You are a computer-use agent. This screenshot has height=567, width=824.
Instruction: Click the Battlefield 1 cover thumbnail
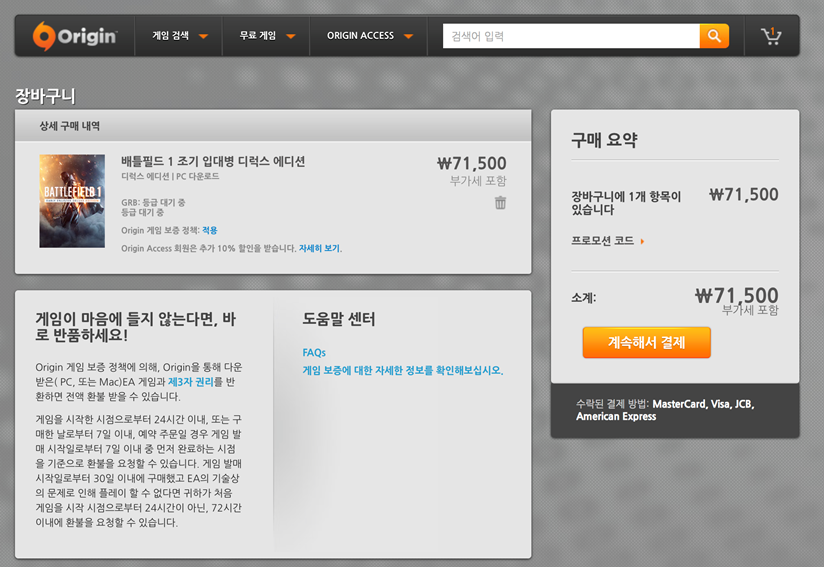[x=72, y=201]
